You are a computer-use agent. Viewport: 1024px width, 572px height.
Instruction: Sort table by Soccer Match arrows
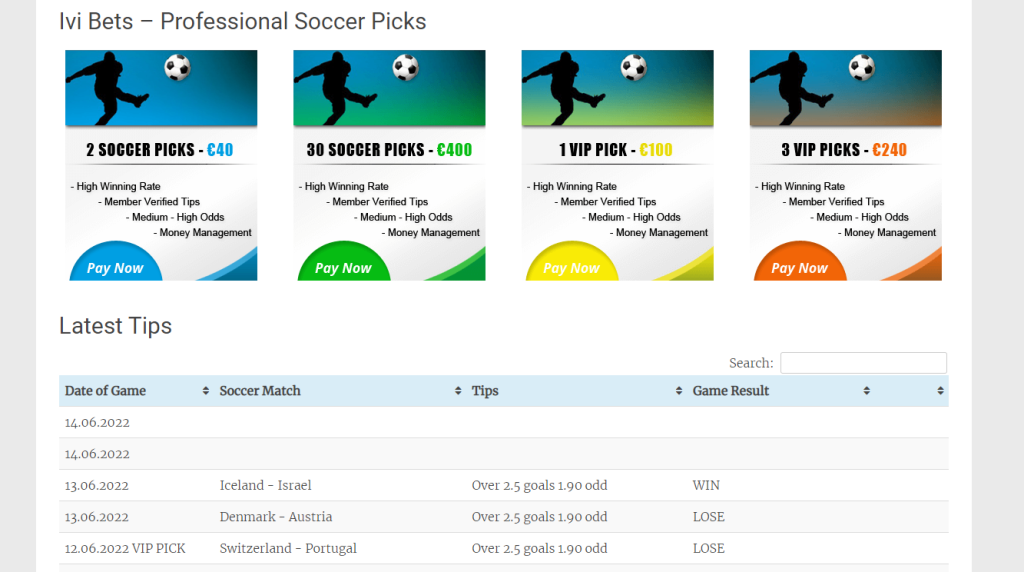click(x=458, y=390)
